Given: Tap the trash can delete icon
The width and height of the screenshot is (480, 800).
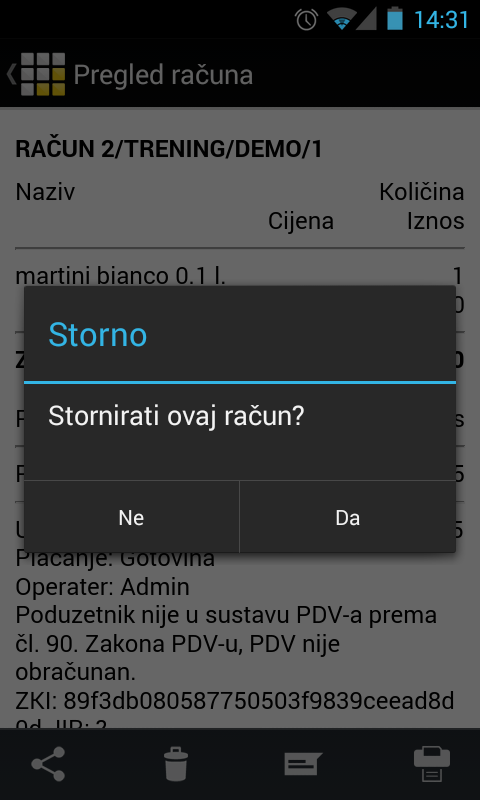Looking at the screenshot, I should pyautogui.click(x=176, y=764).
